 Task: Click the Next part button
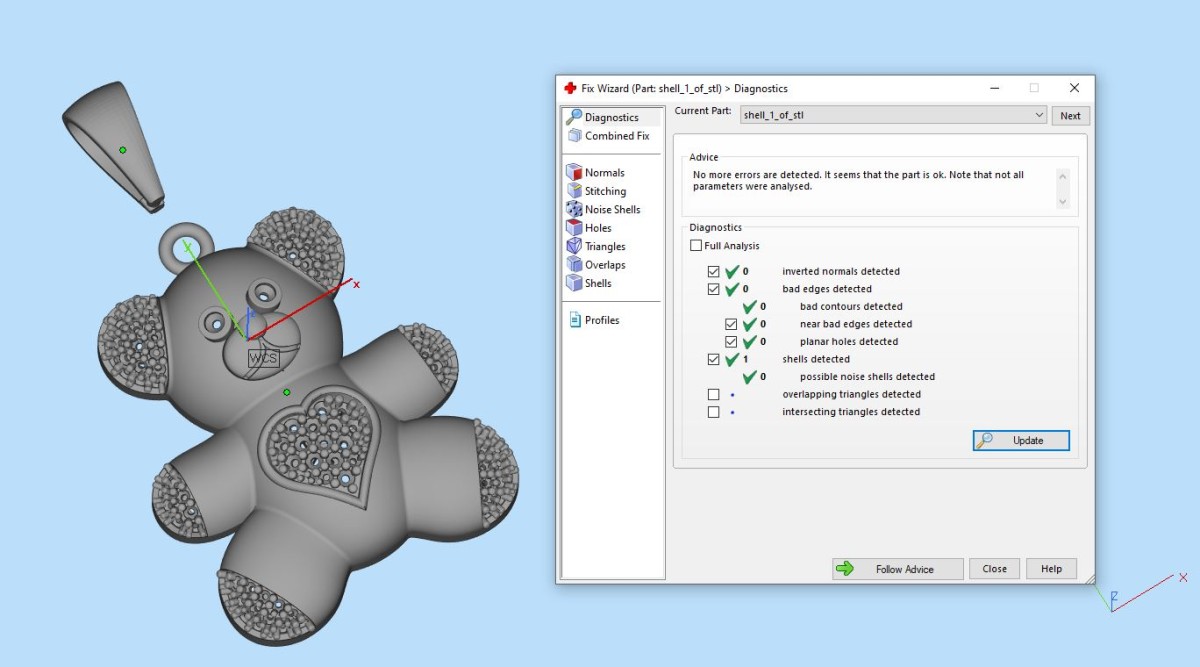tap(1070, 115)
